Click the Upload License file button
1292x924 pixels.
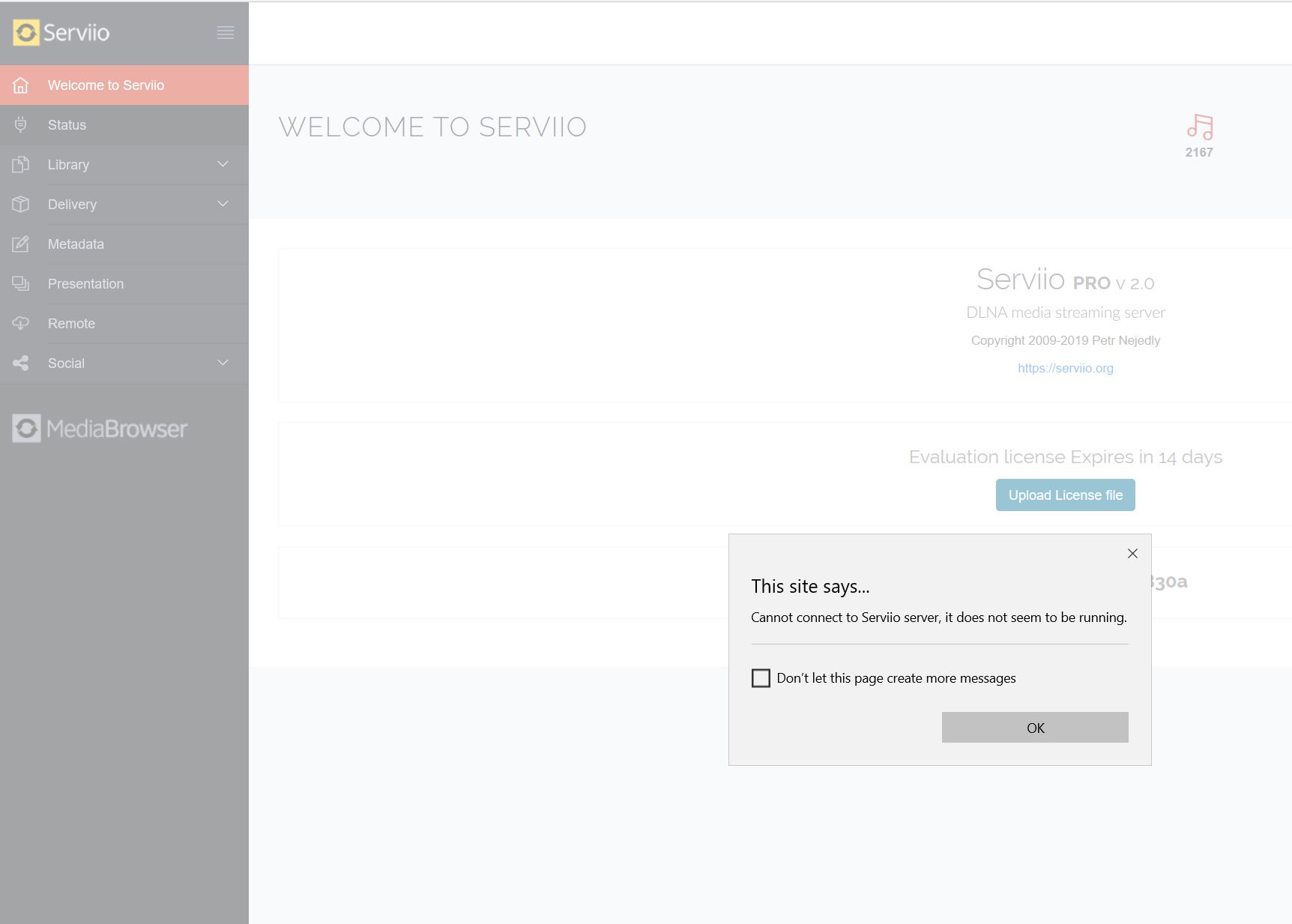pos(1065,495)
